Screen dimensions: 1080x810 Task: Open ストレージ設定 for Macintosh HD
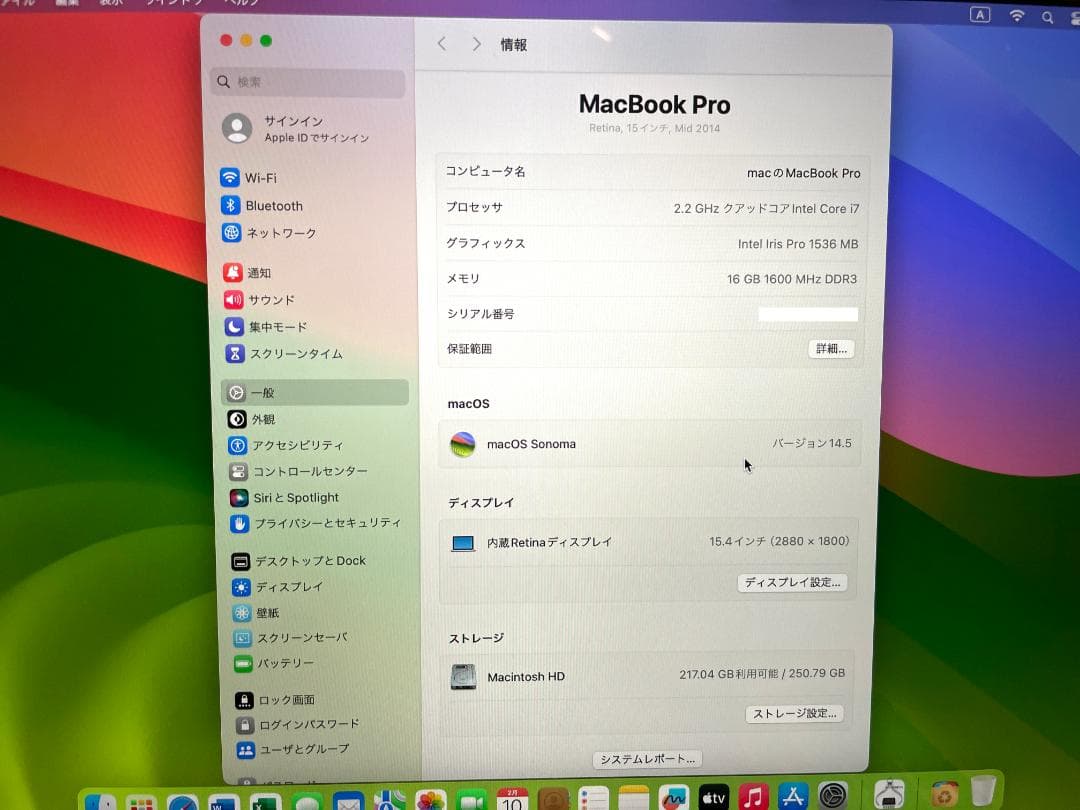795,713
